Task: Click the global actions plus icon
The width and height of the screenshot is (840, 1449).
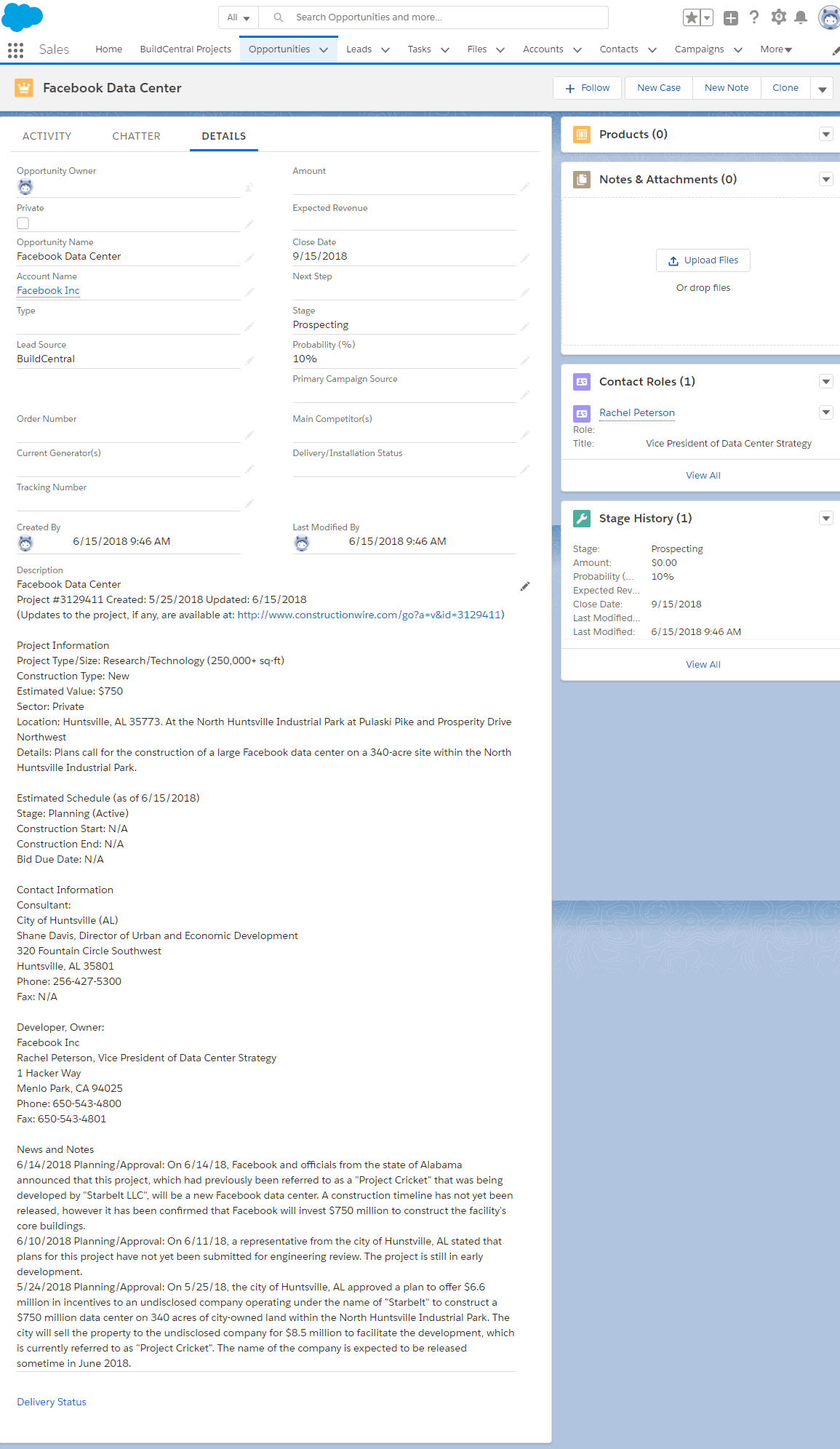Action: coord(731,17)
